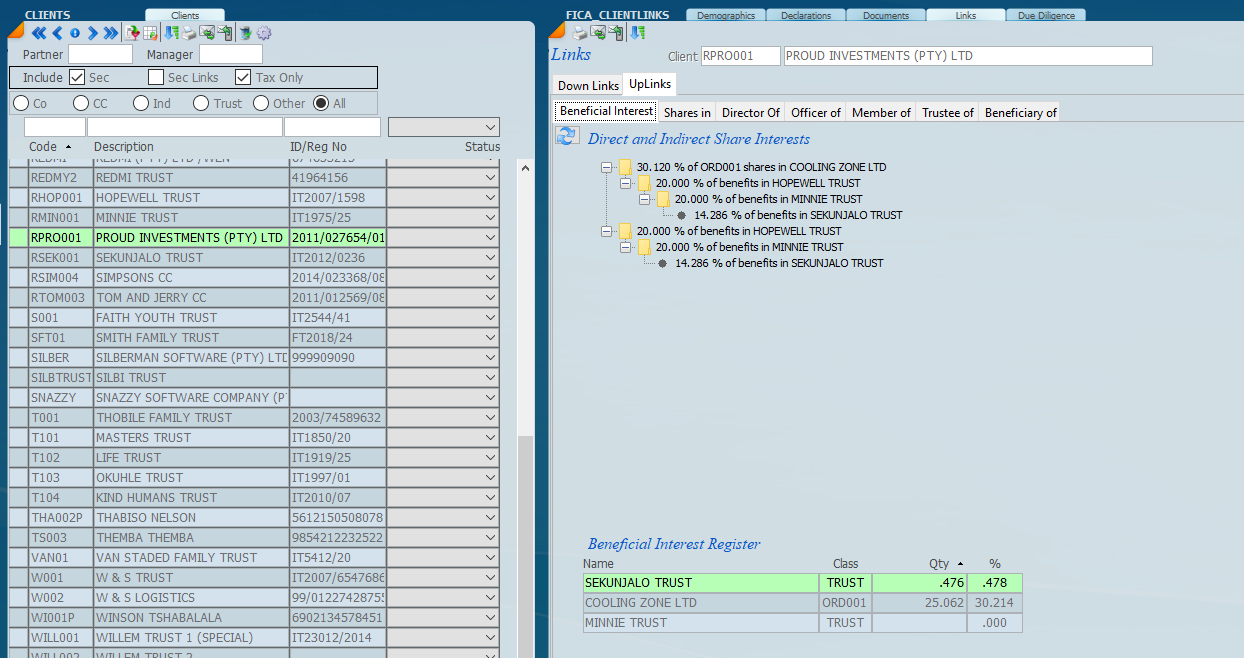Switch to Down Links tab
Screen dimensions: 1244x658
click(588, 85)
